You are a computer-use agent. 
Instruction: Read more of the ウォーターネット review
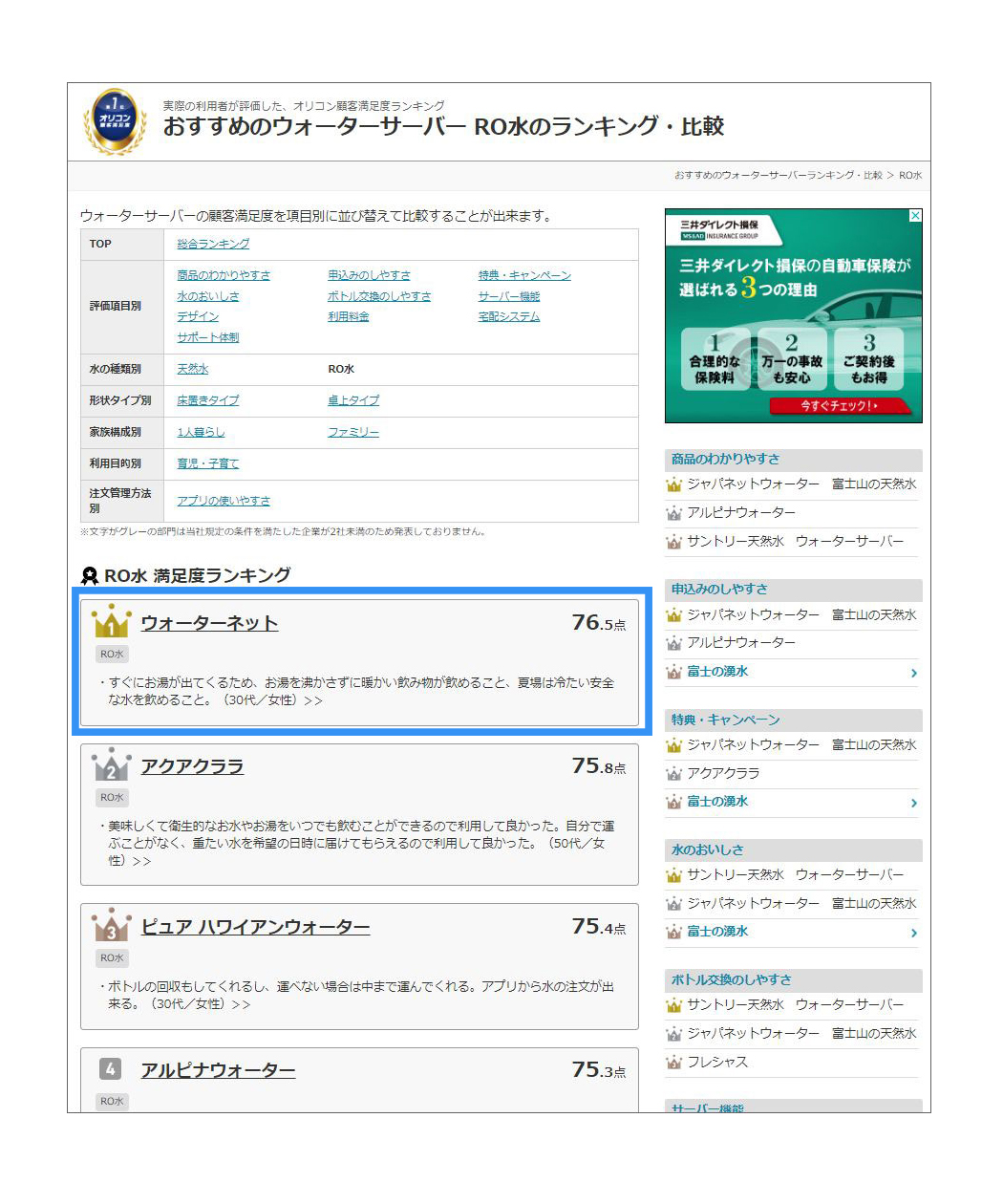313,700
